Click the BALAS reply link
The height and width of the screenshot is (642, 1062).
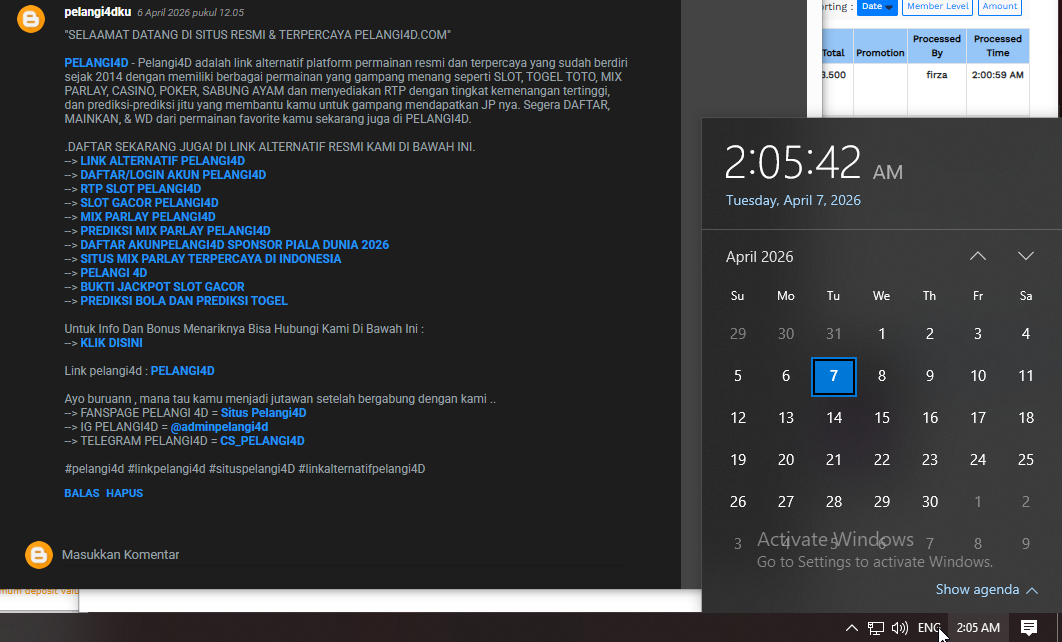(82, 493)
